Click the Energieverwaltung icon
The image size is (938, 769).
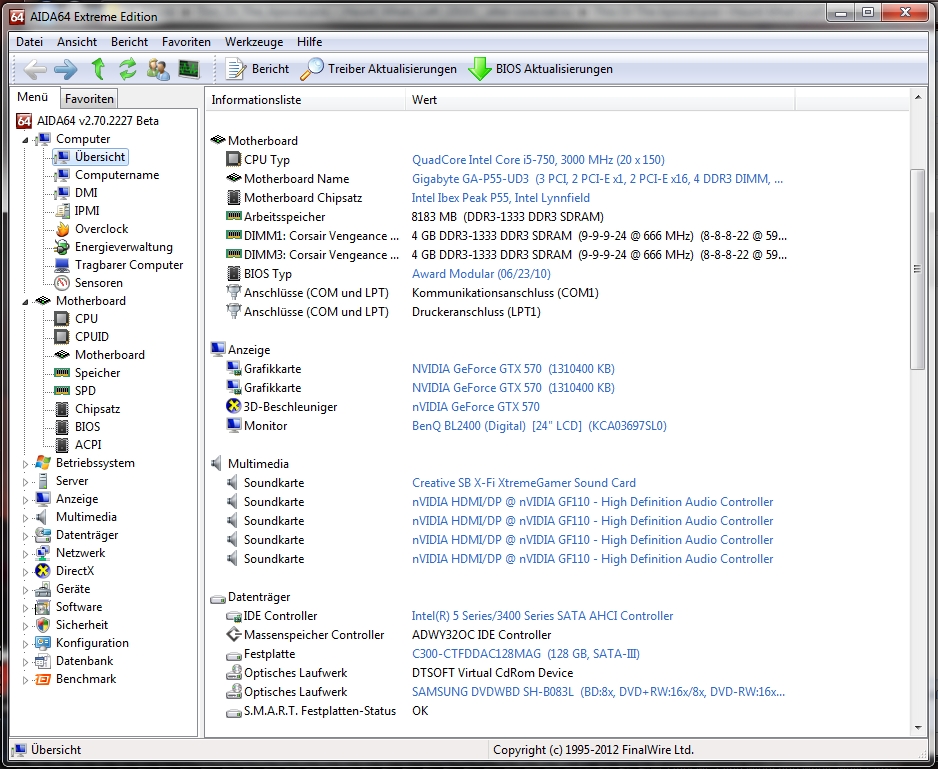(62, 247)
